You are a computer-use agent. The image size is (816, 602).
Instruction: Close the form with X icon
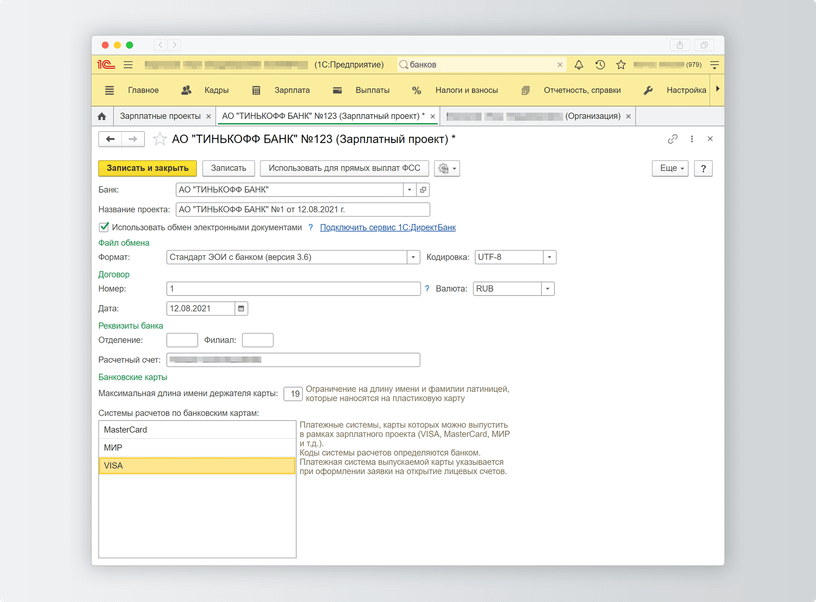click(x=710, y=139)
